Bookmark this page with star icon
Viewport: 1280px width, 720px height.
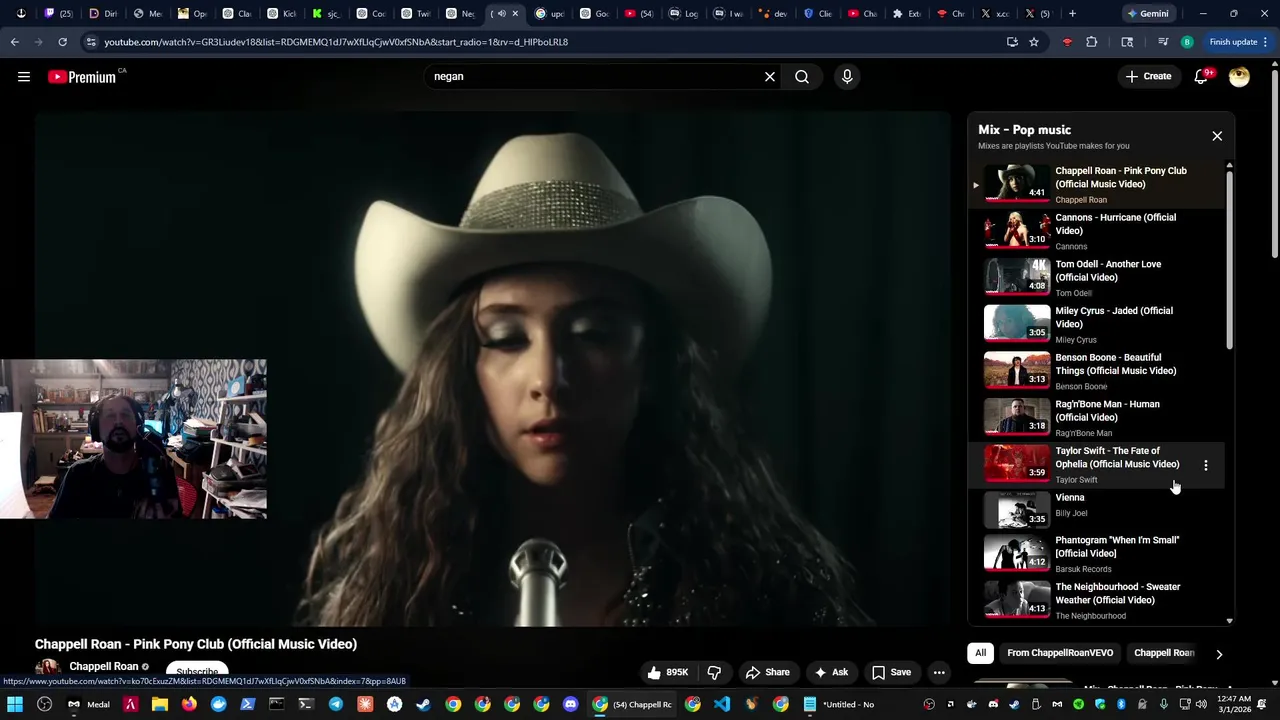(1034, 42)
